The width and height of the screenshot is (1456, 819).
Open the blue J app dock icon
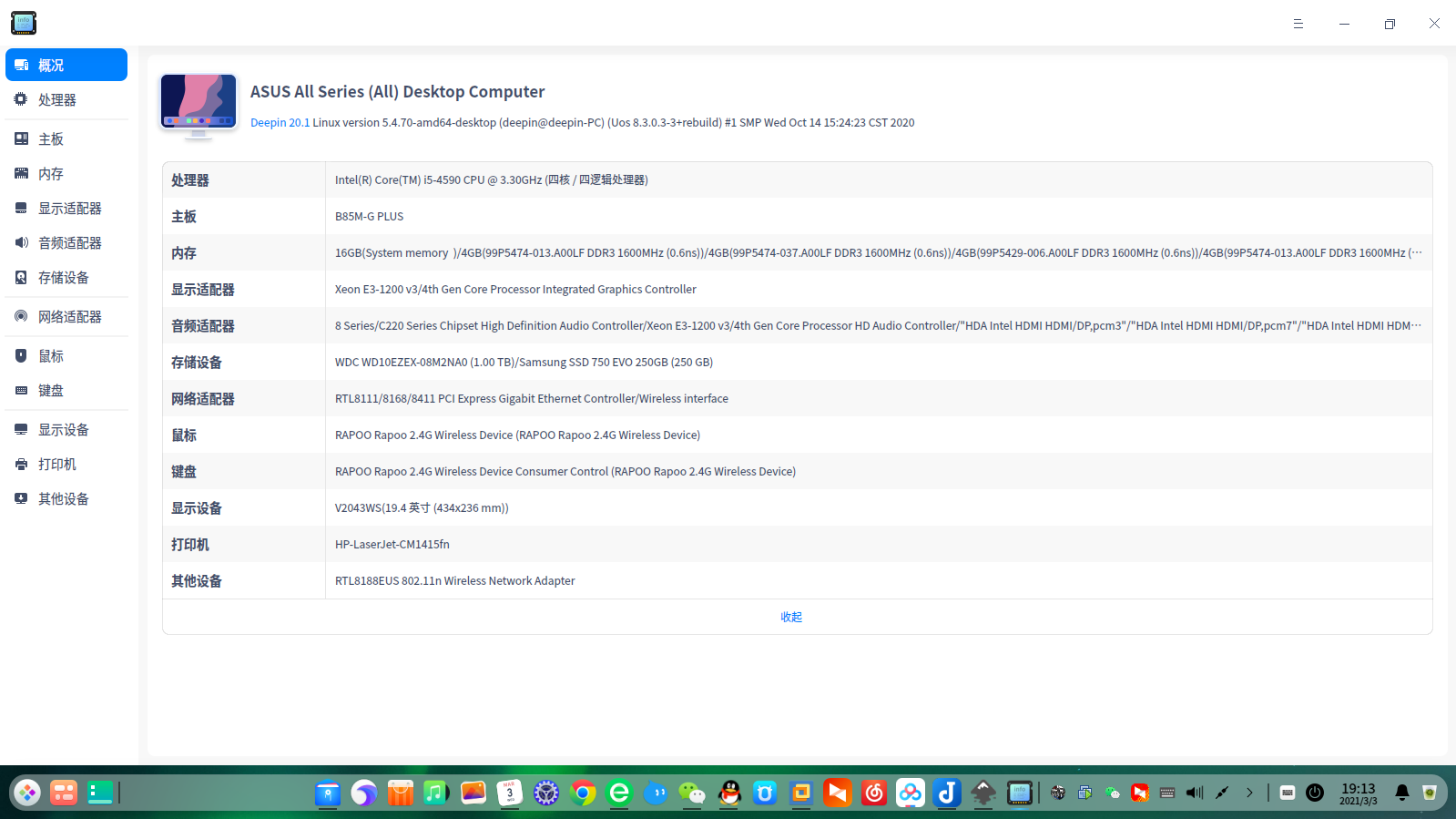tap(947, 793)
